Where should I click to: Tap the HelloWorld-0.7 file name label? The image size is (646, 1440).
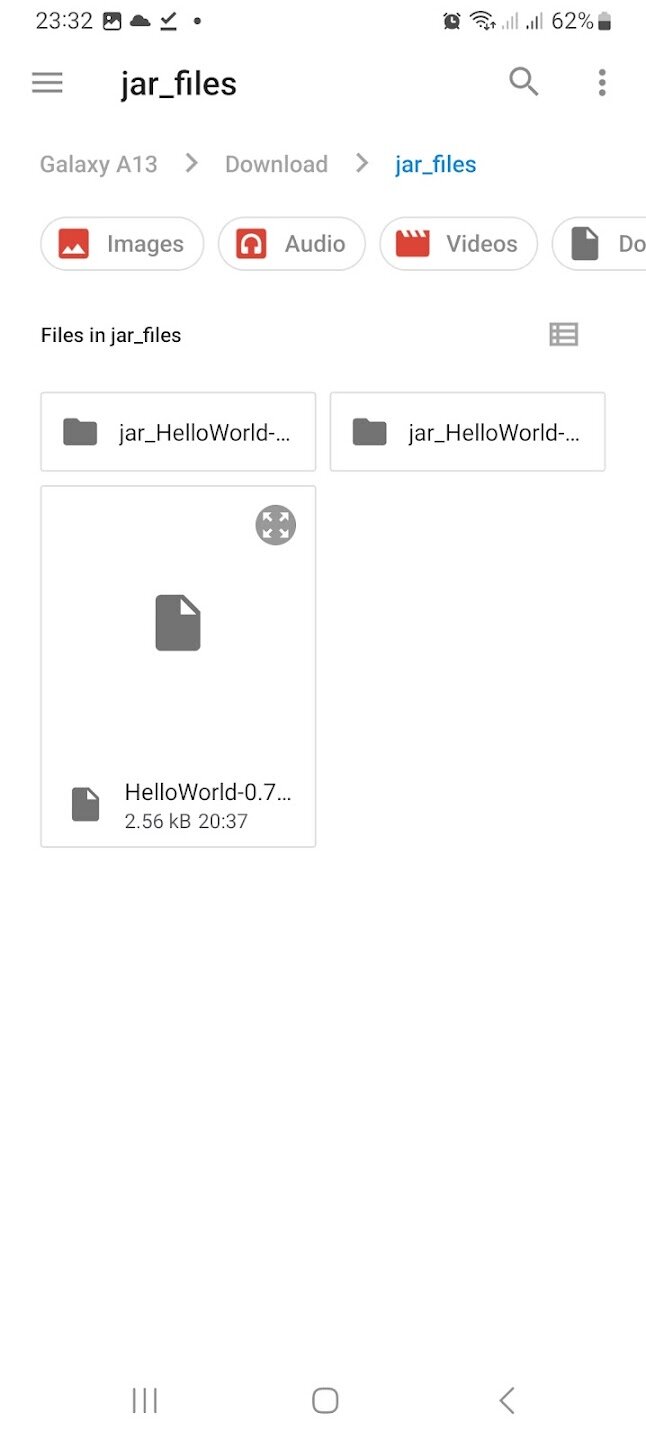click(208, 793)
